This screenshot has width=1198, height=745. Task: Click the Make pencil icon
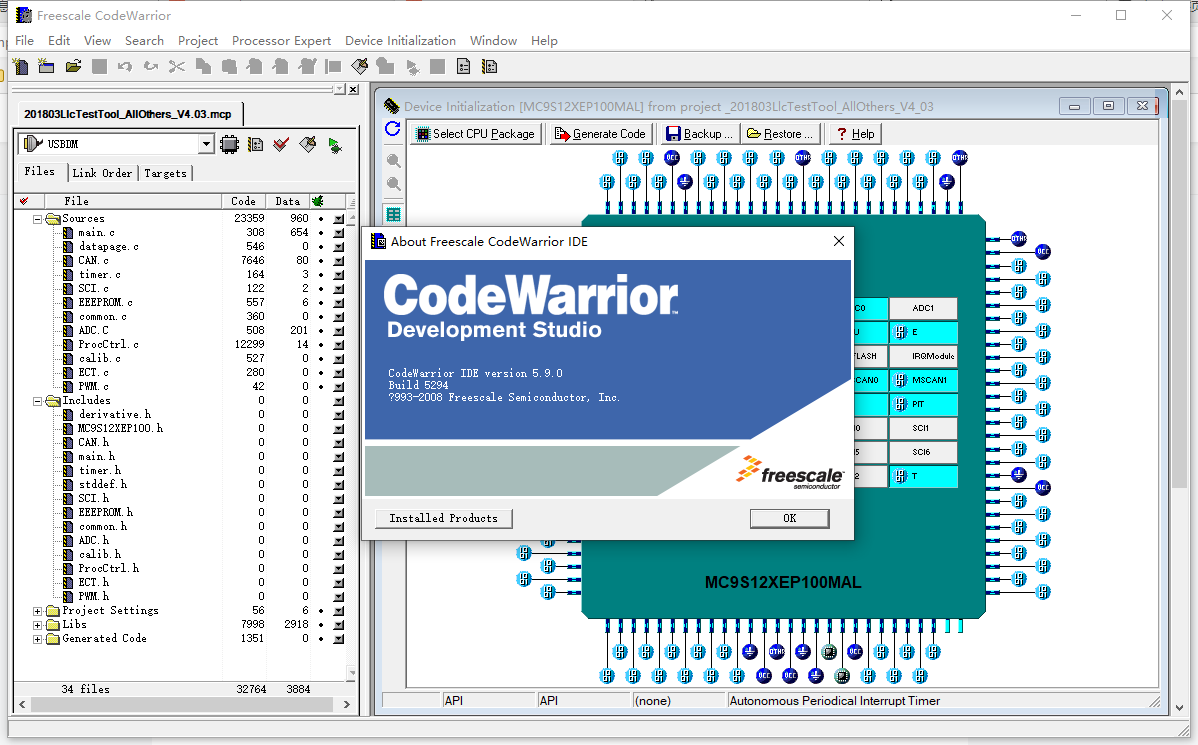coord(307,145)
